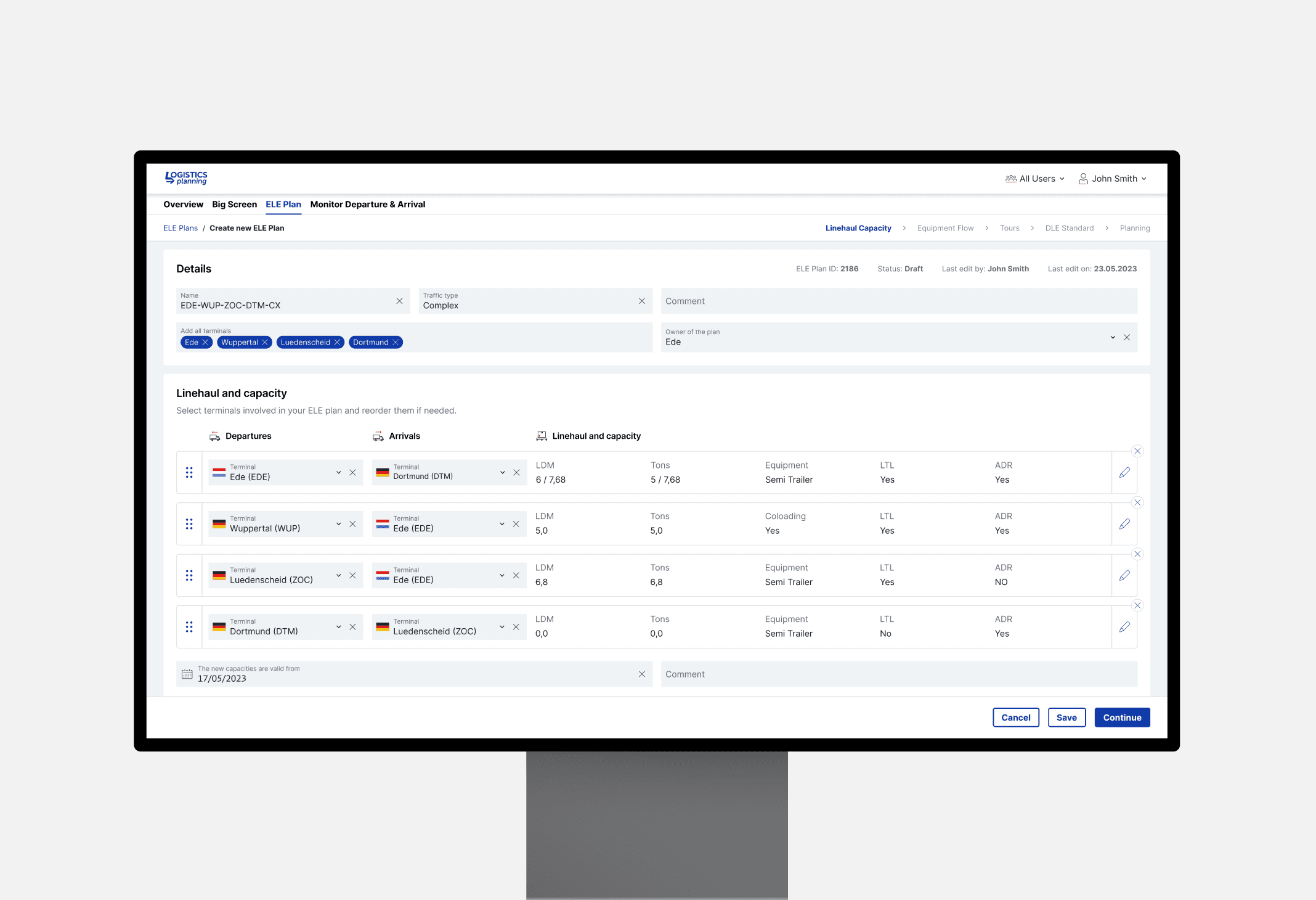The image size is (1316, 900).
Task: Expand departure terminal Ede (EDE) dropdown
Action: [338, 473]
